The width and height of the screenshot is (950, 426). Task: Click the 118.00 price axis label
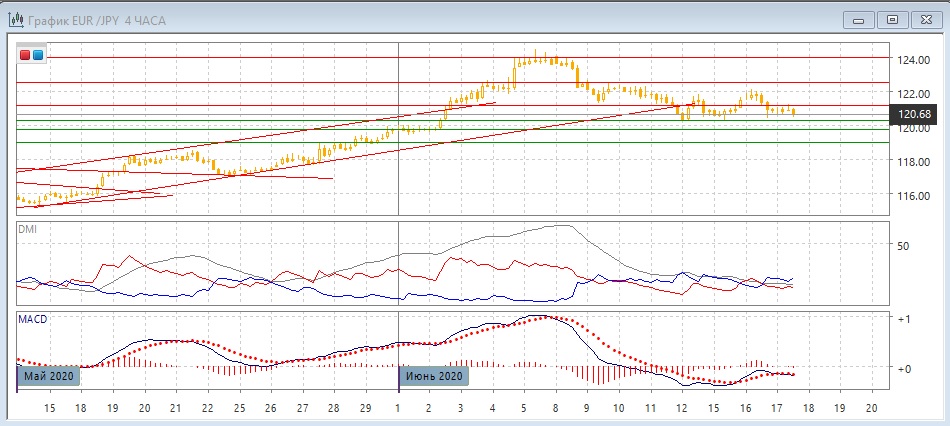click(914, 162)
